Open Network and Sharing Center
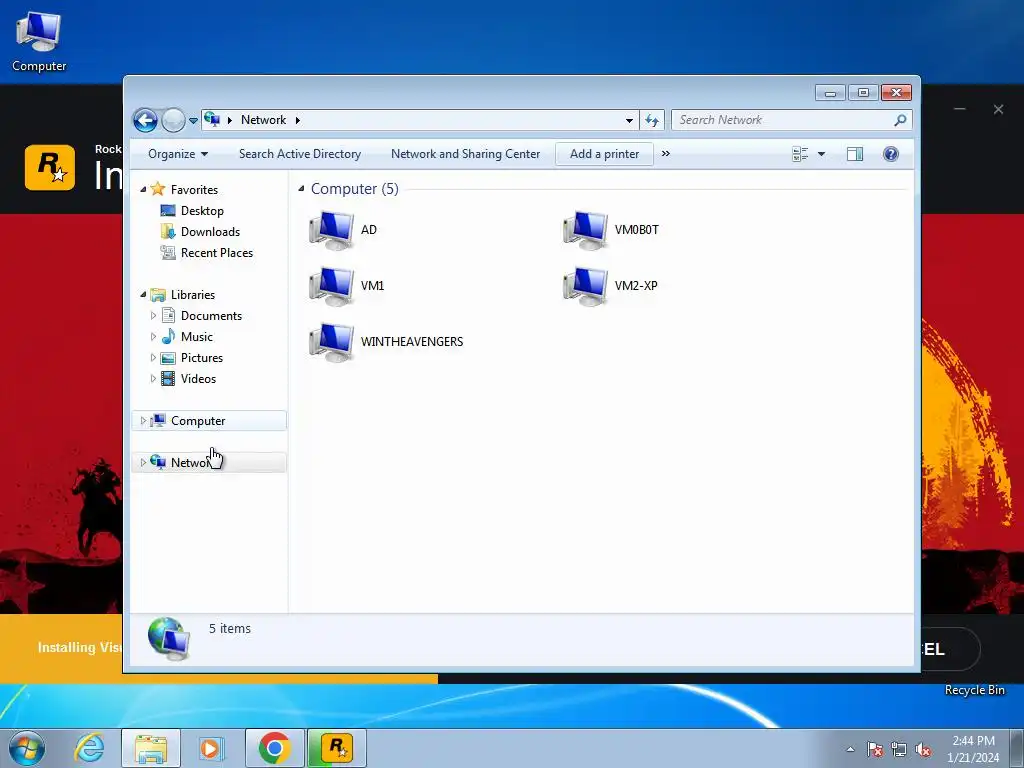The image size is (1024, 768). point(466,154)
